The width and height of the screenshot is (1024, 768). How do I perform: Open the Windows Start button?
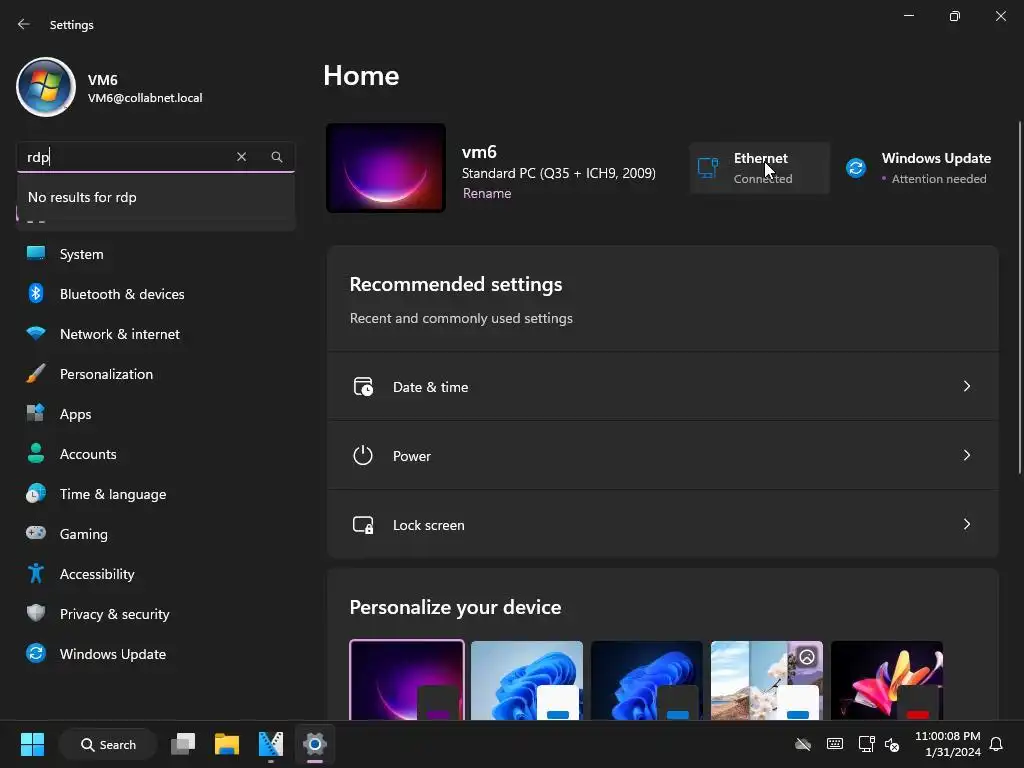pos(32,744)
